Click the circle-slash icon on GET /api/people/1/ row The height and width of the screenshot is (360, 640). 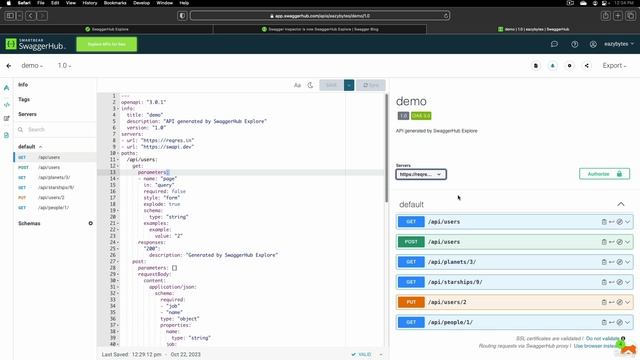tap(620, 322)
